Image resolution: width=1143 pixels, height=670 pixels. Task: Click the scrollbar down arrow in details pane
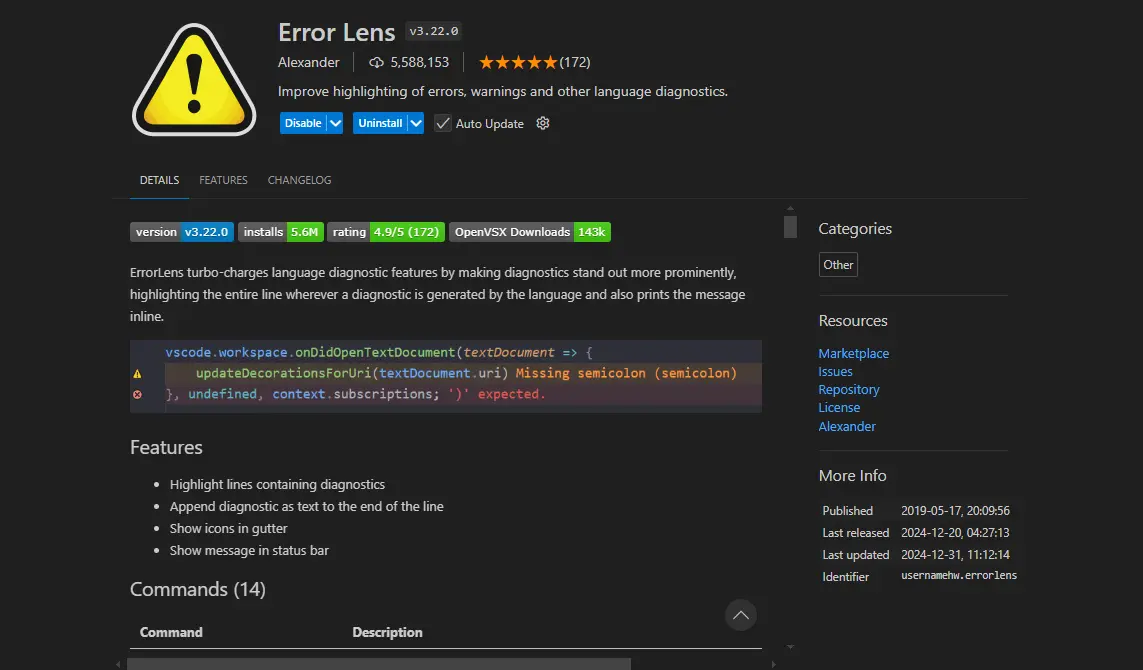(x=790, y=647)
